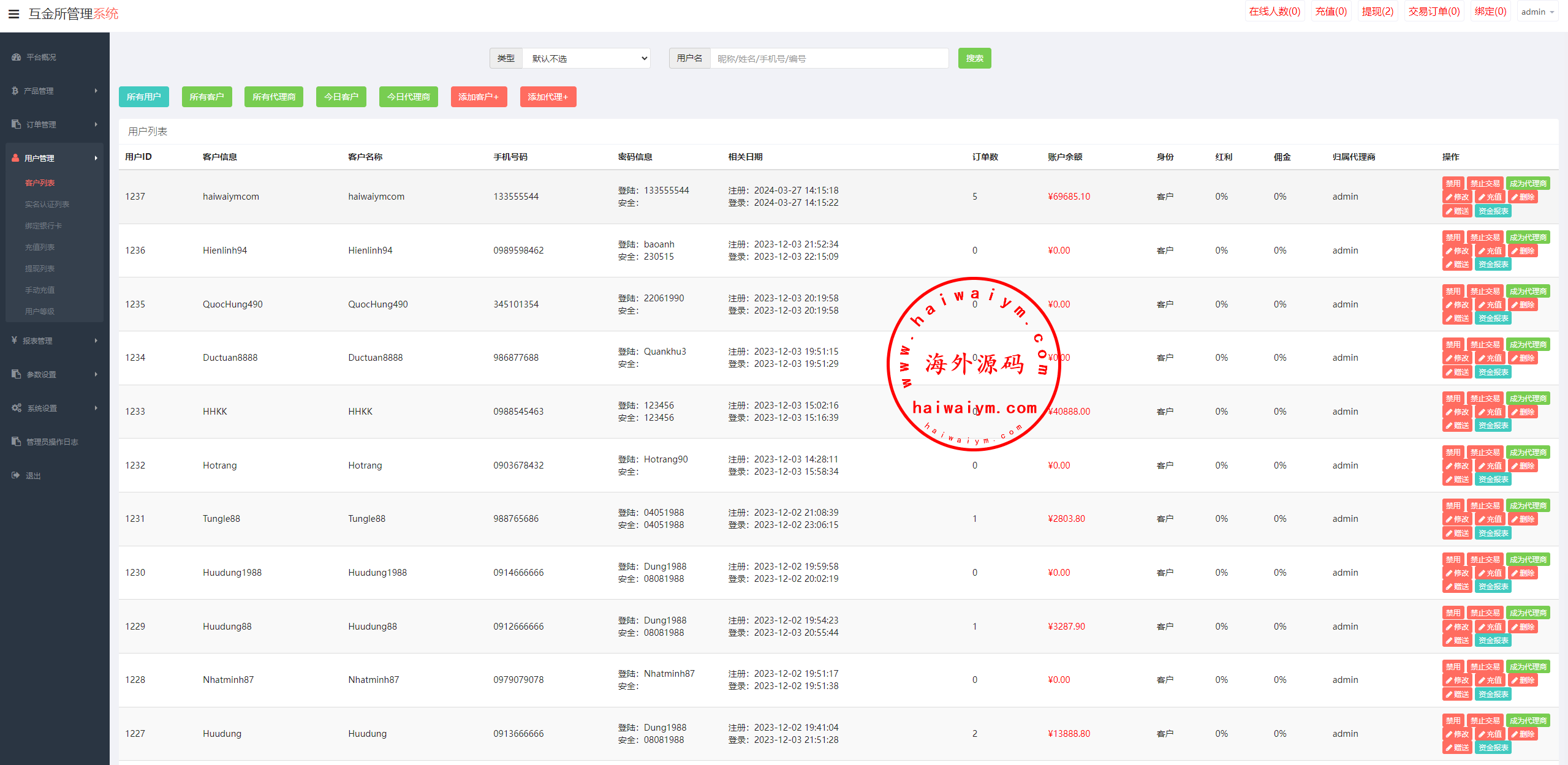
Task: Focus the 用户名 search input field
Action: (x=828, y=58)
